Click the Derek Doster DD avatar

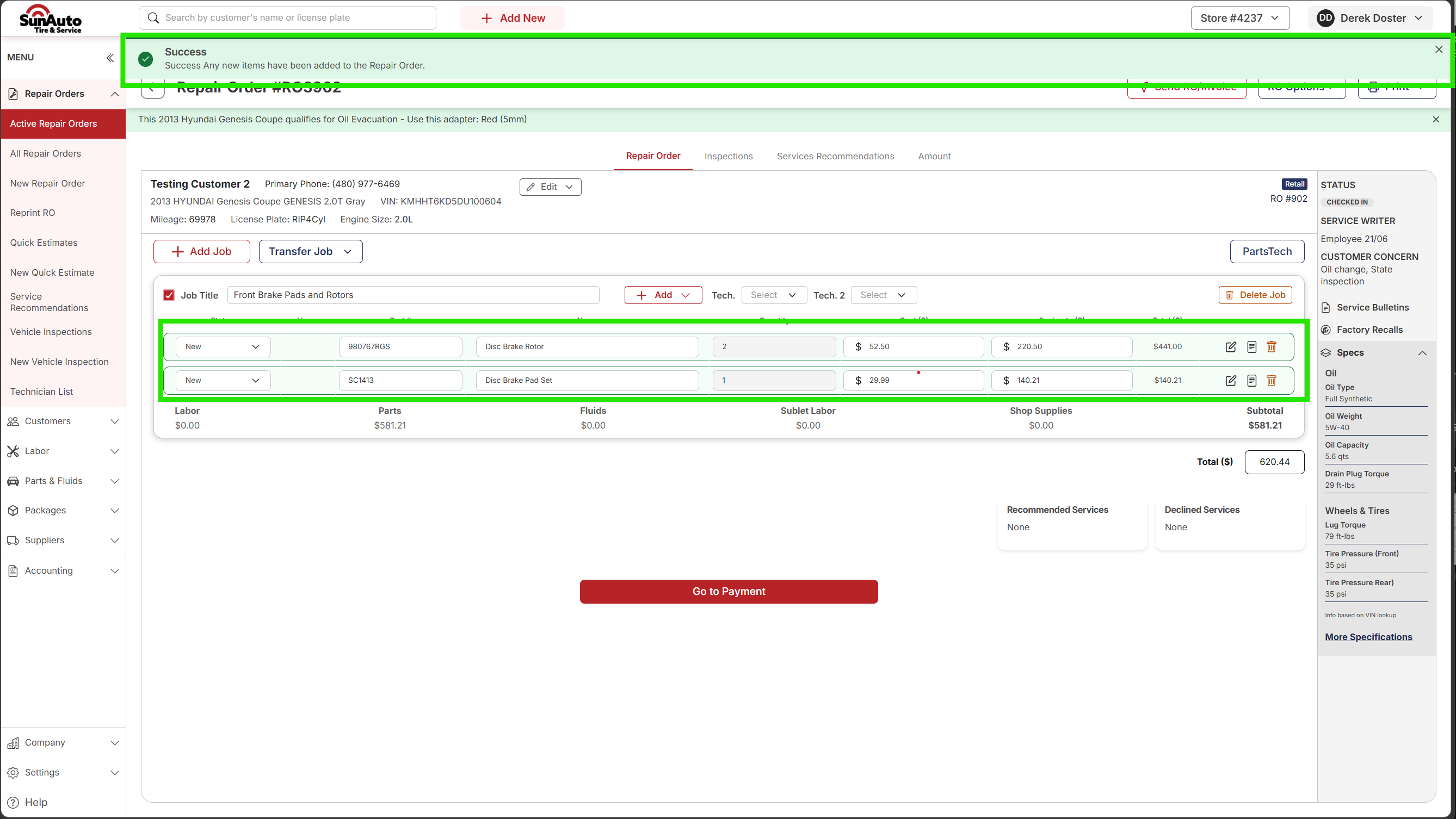click(x=1325, y=18)
